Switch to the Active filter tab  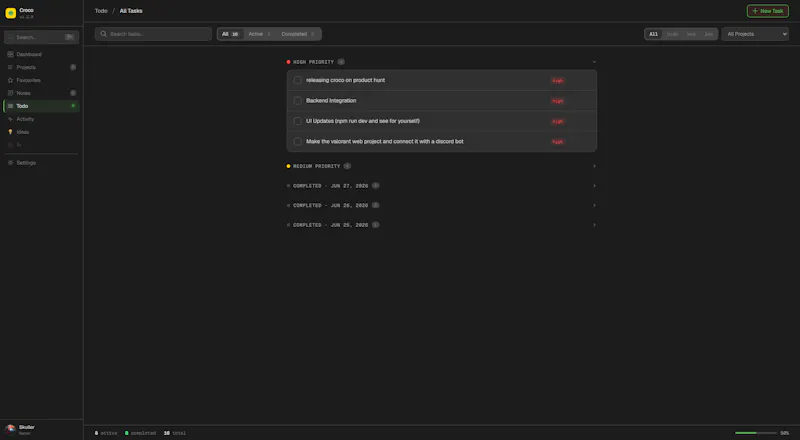pos(260,34)
